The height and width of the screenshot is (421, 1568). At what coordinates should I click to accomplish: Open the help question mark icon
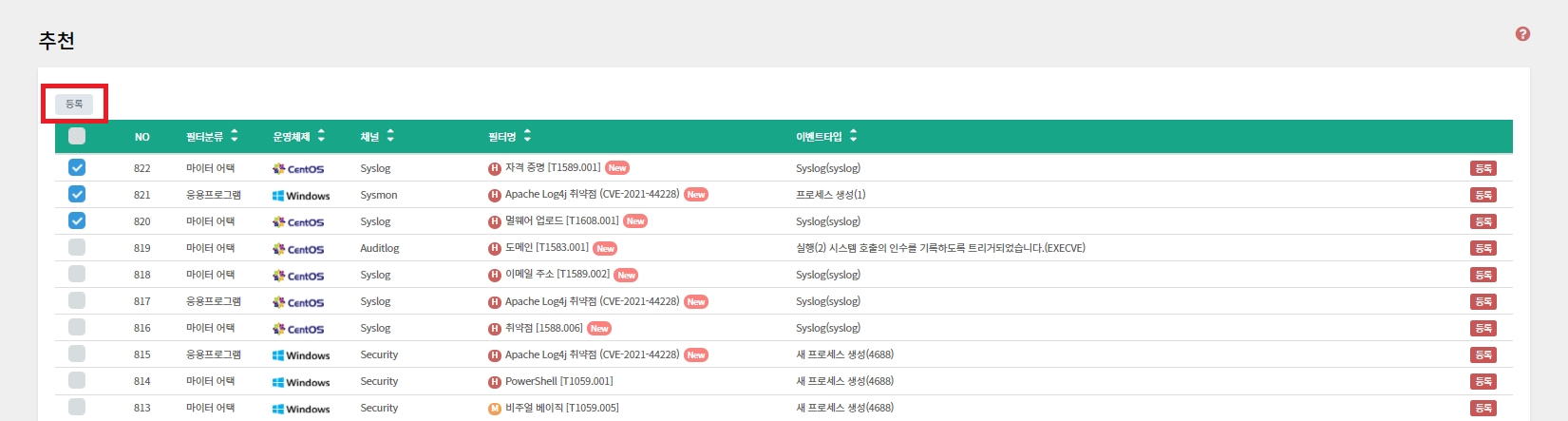1522,34
